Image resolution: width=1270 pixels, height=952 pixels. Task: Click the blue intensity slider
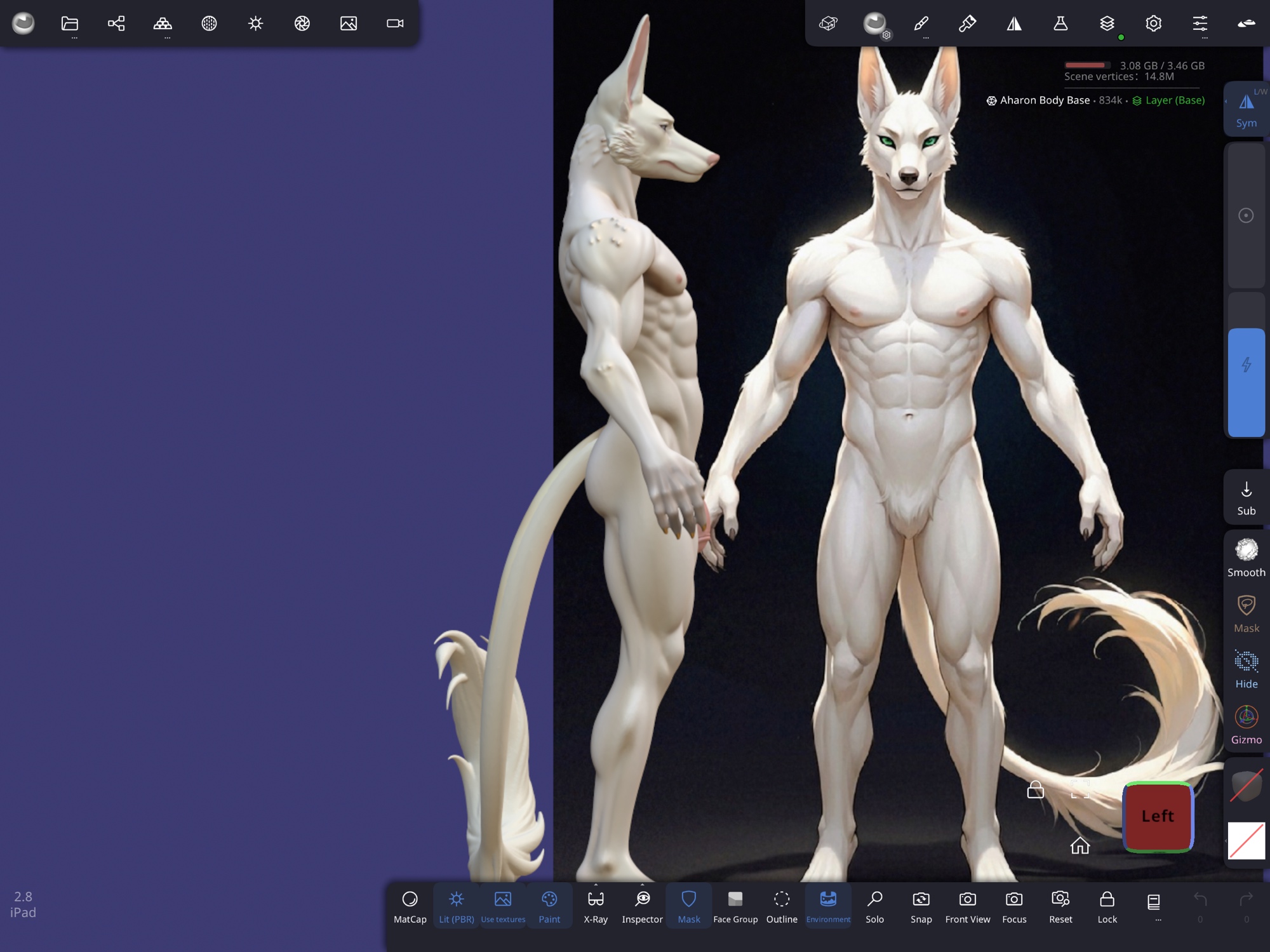[x=1246, y=382]
